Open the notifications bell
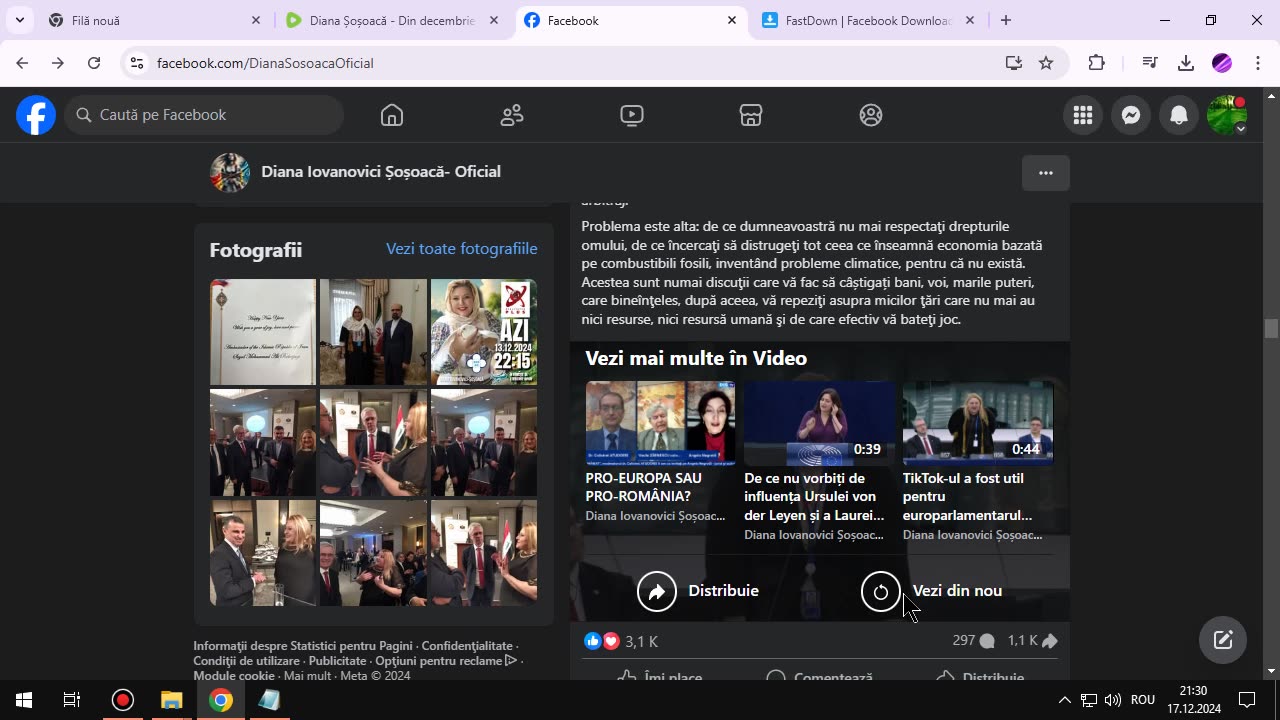Image resolution: width=1280 pixels, height=720 pixels. tap(1179, 115)
